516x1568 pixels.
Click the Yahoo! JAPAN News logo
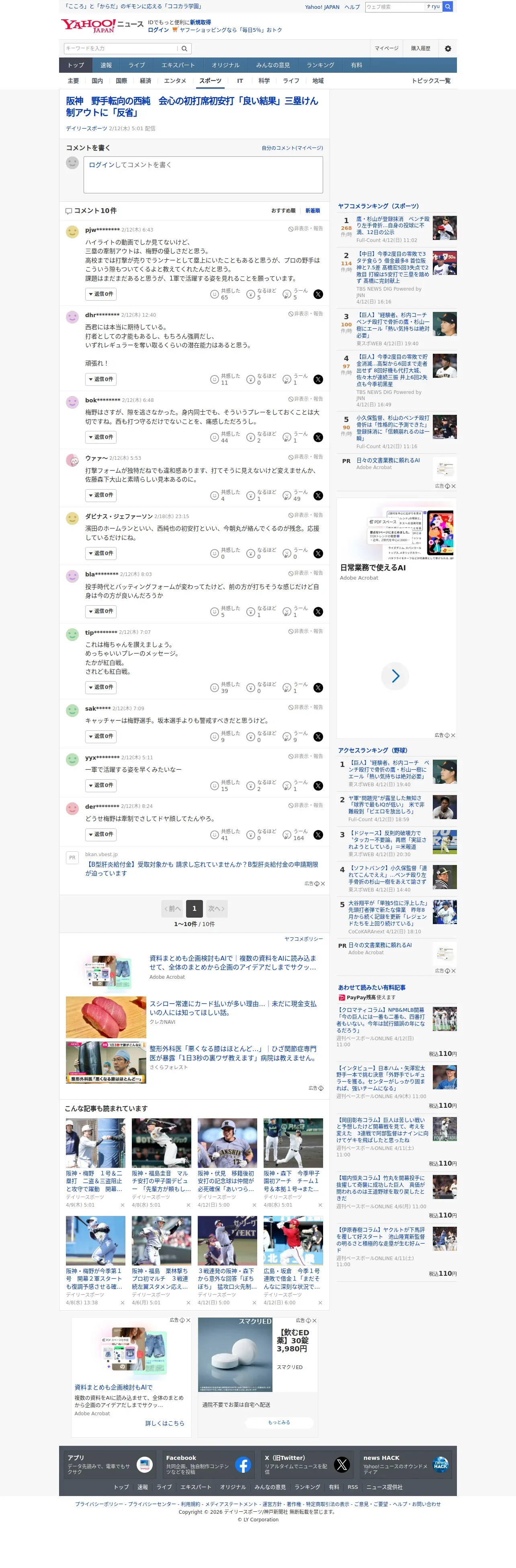point(102,26)
